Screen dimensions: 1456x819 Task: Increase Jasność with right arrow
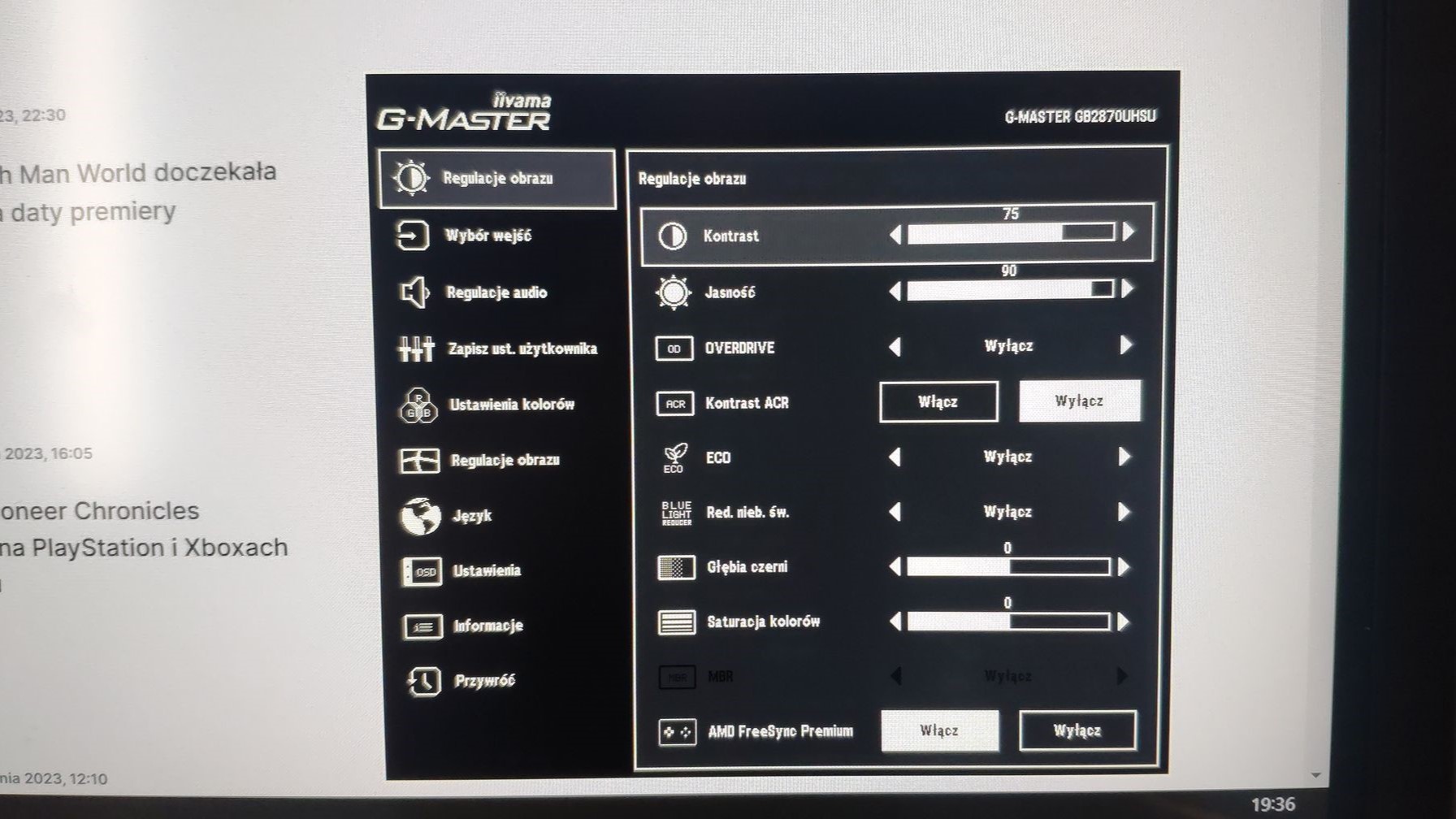coord(1127,288)
